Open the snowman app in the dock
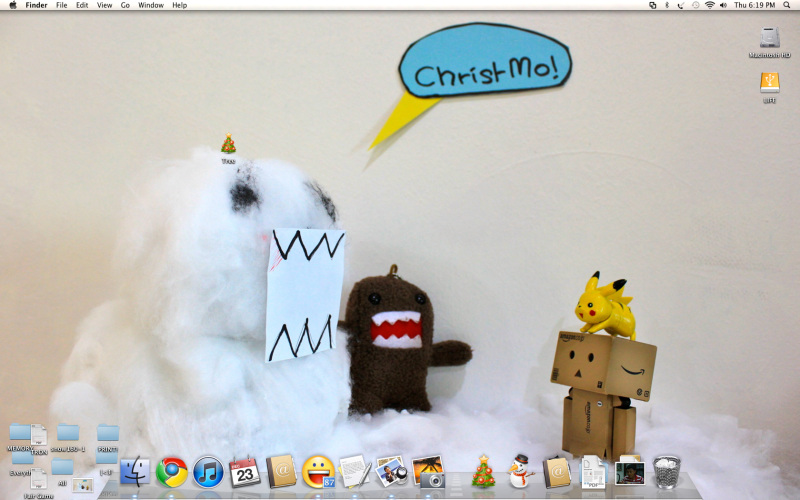 [519, 470]
